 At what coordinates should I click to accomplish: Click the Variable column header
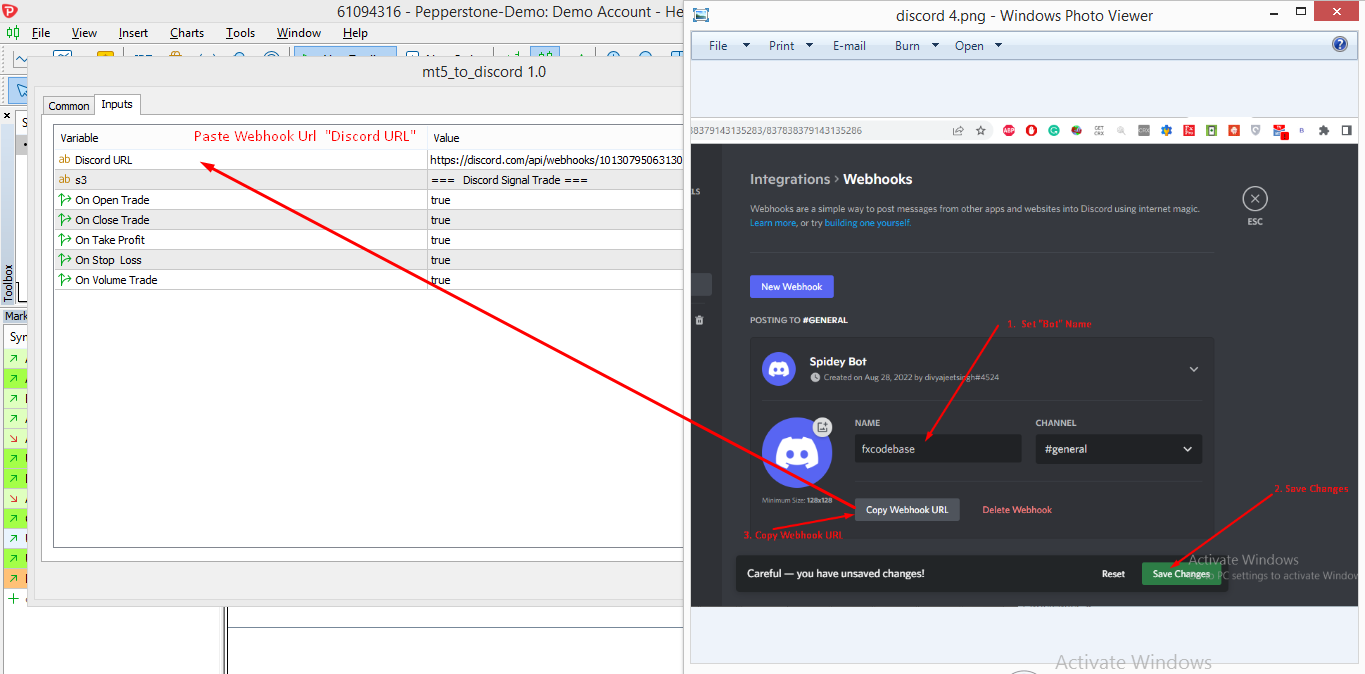tap(240, 138)
